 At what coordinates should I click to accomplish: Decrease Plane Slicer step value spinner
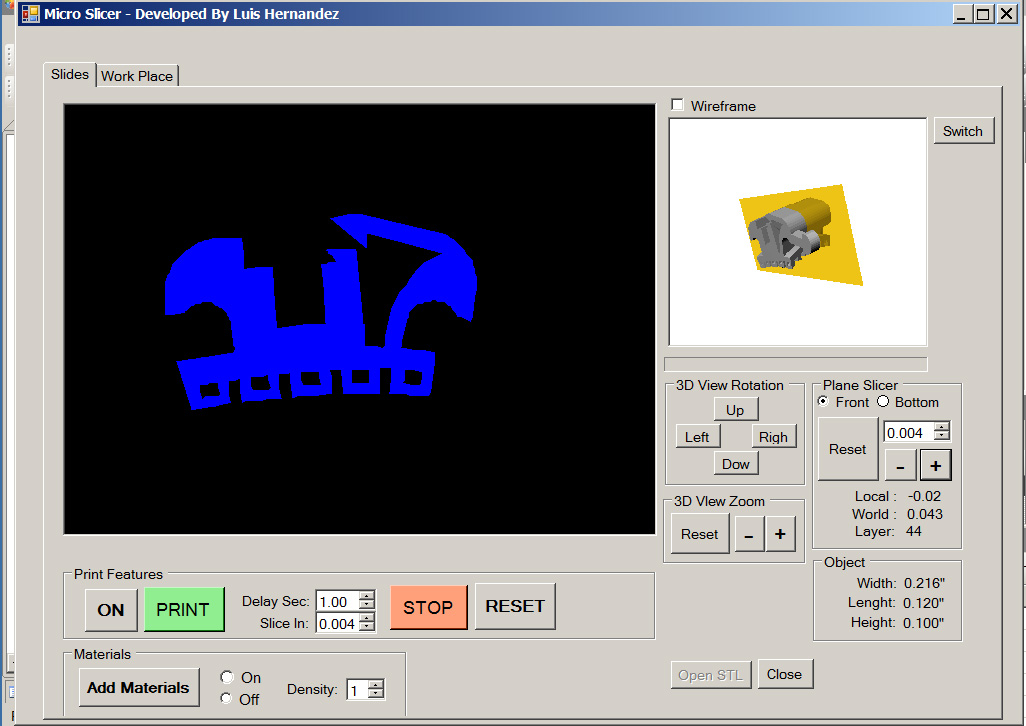point(942,436)
